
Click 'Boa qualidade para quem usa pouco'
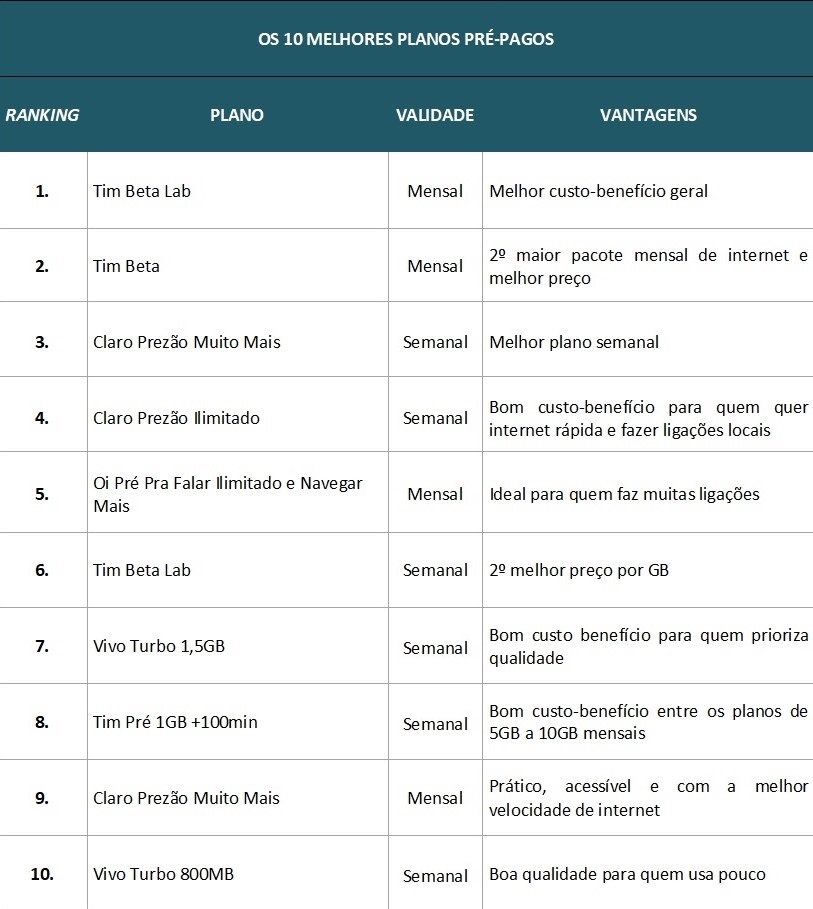627,874
